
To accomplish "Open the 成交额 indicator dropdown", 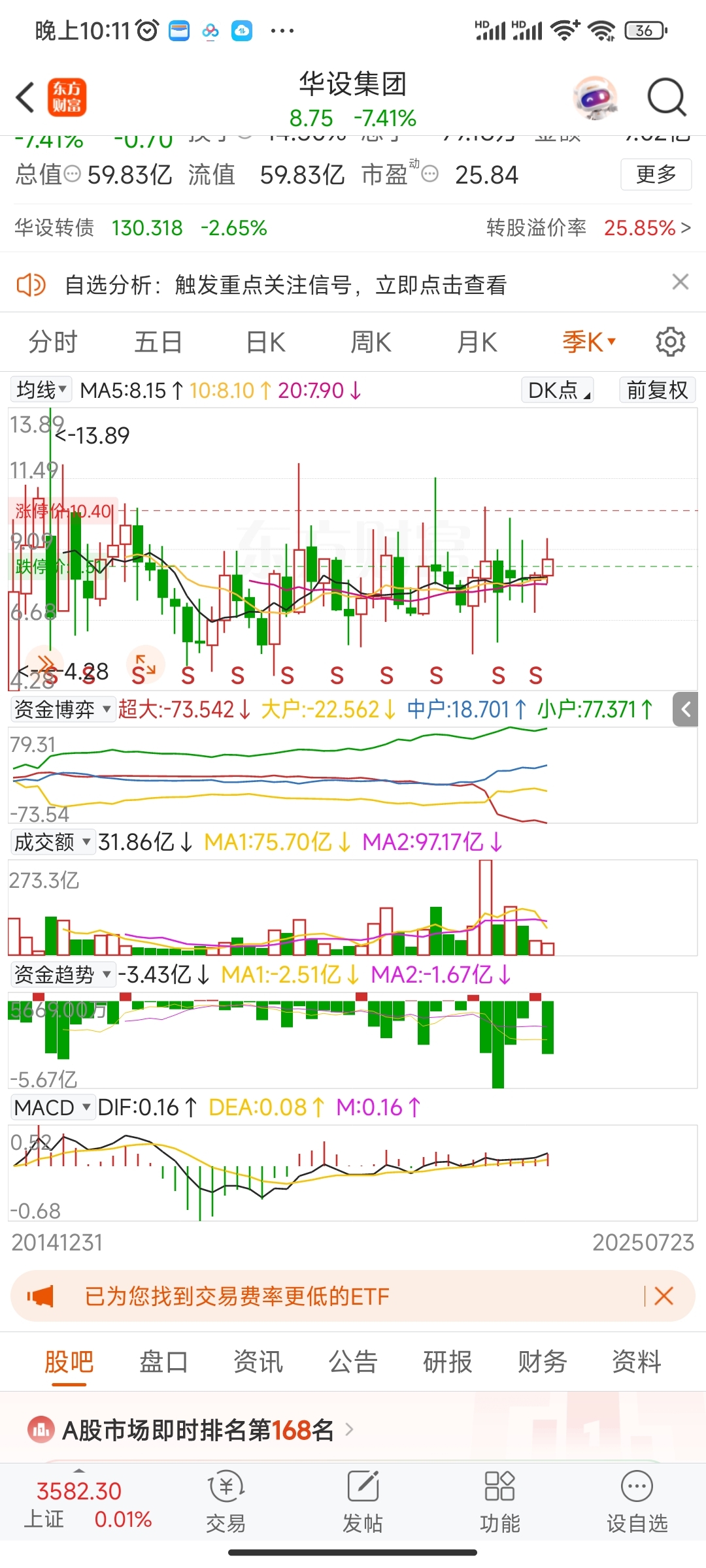I will 52,842.
